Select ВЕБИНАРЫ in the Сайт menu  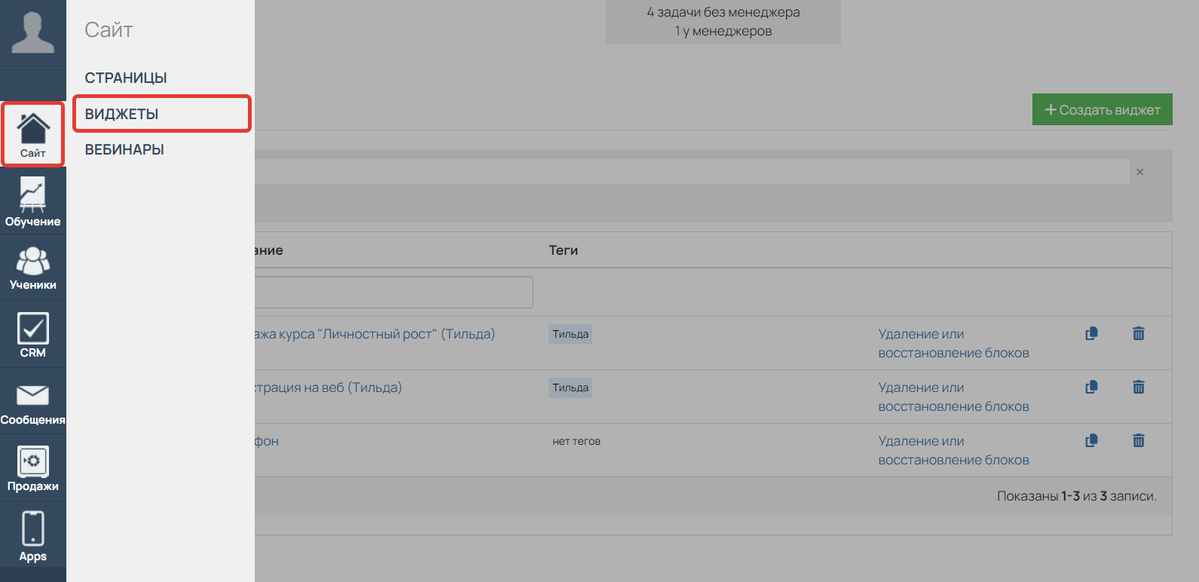(125, 150)
